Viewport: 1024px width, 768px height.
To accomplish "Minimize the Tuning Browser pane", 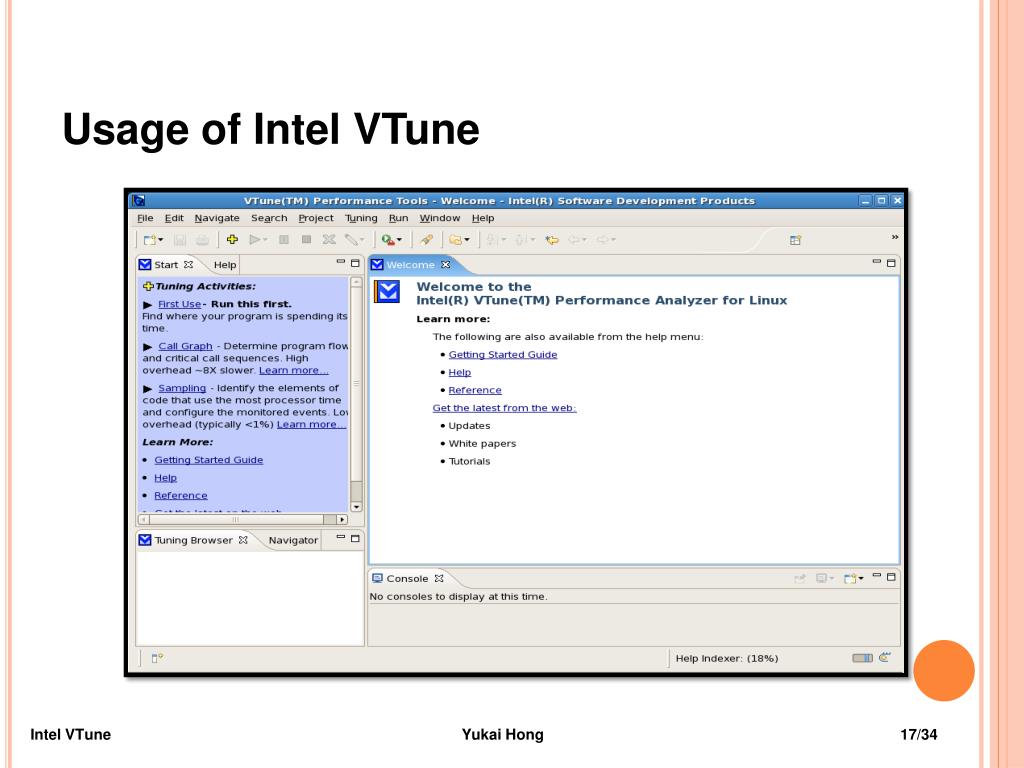I will coord(340,537).
